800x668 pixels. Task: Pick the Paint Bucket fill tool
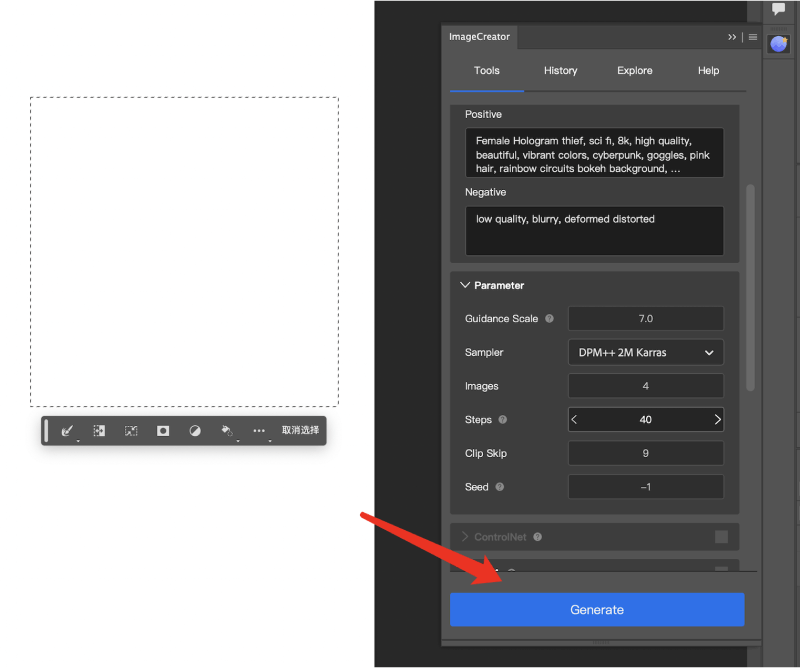click(226, 431)
